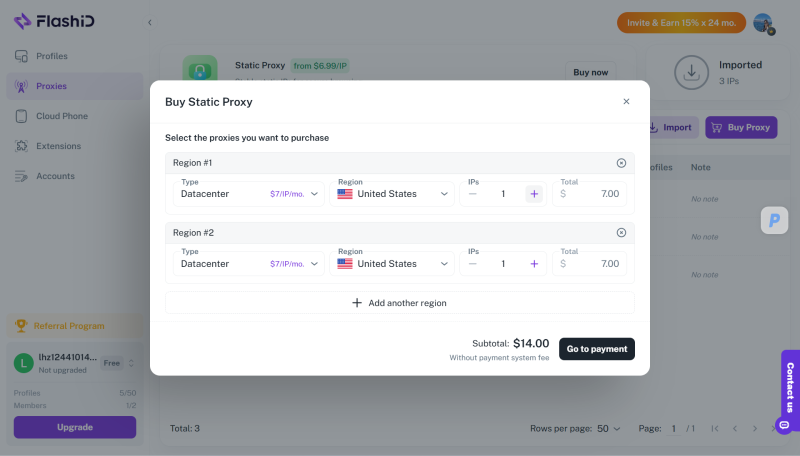Open the Accounts section
This screenshot has width=800, height=456.
[x=55, y=176]
